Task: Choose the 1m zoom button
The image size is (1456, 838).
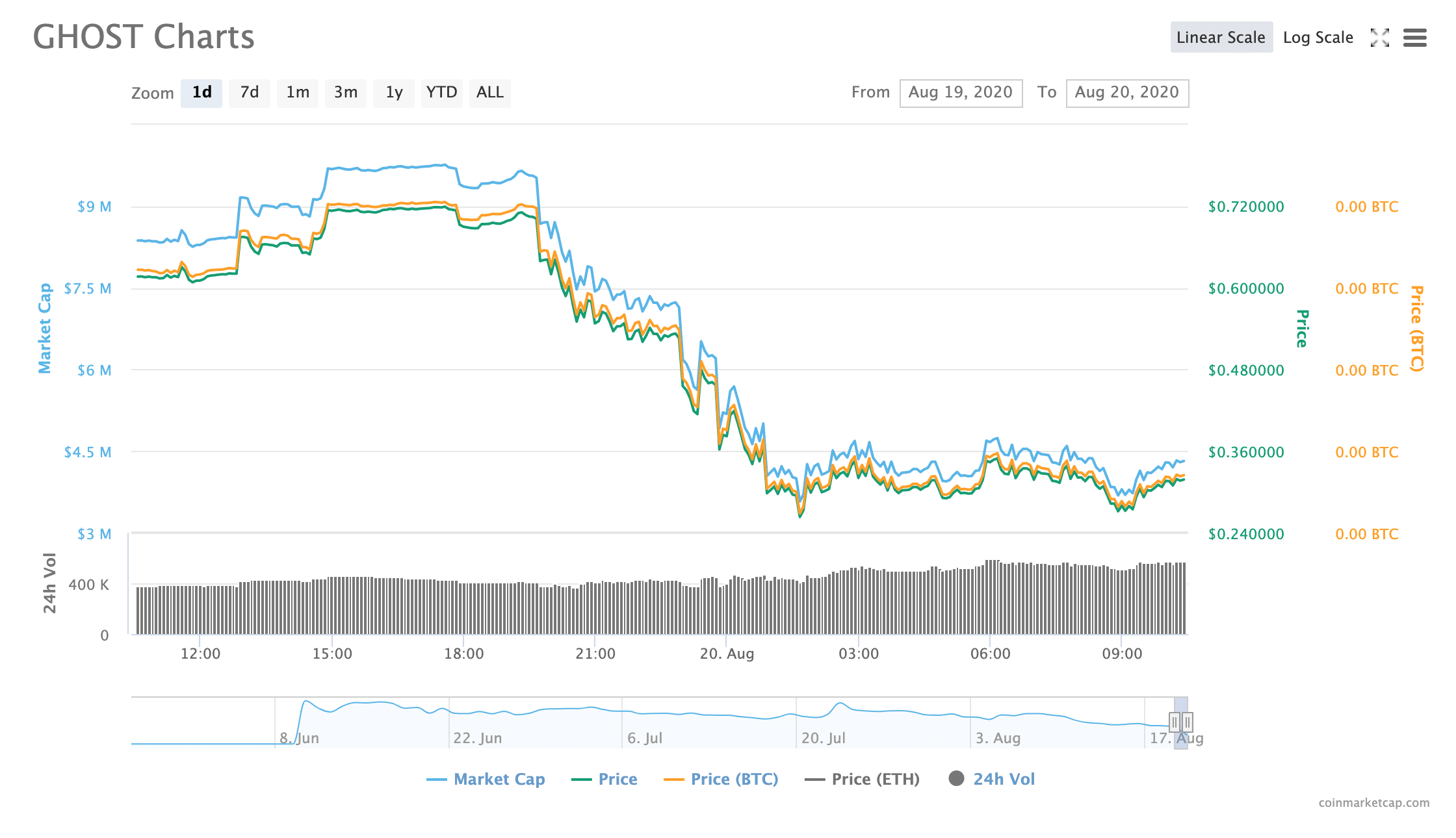Action: 298,92
